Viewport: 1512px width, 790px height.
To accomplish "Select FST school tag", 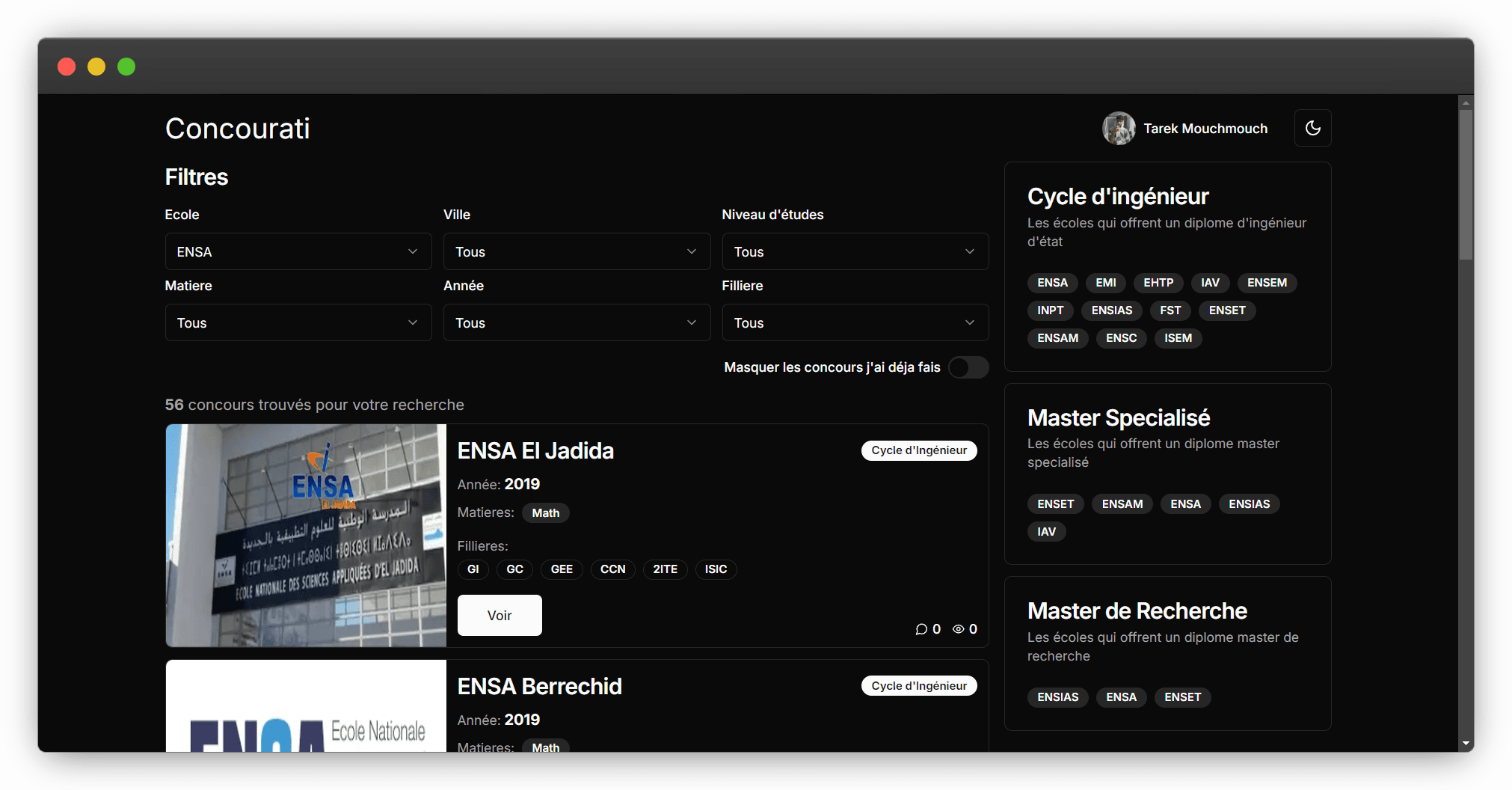I will pos(1170,310).
